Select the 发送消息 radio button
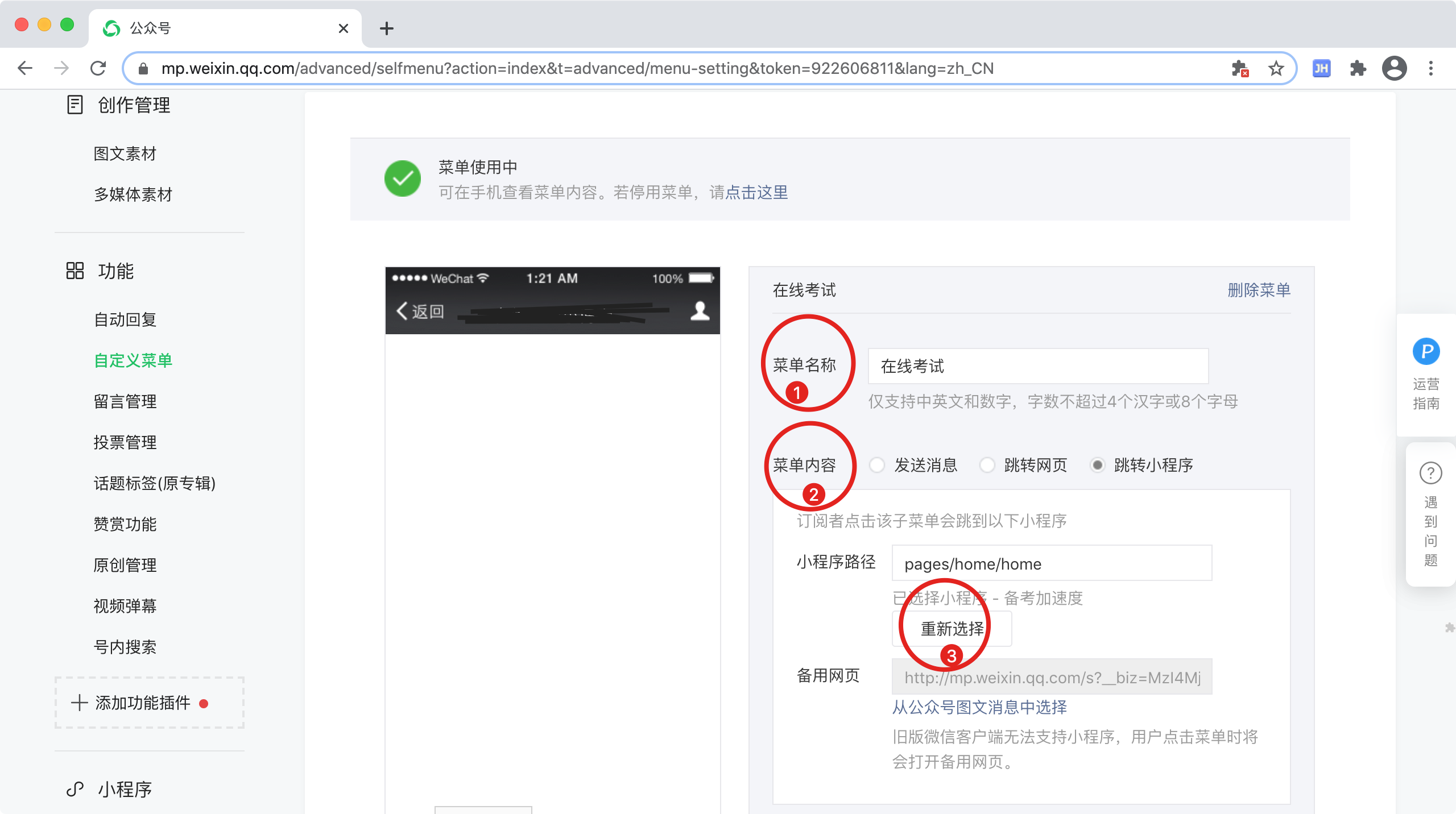This screenshot has height=814, width=1456. [877, 465]
